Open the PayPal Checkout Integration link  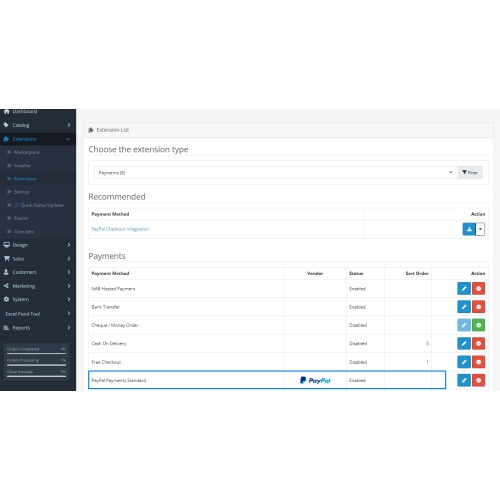(x=120, y=229)
